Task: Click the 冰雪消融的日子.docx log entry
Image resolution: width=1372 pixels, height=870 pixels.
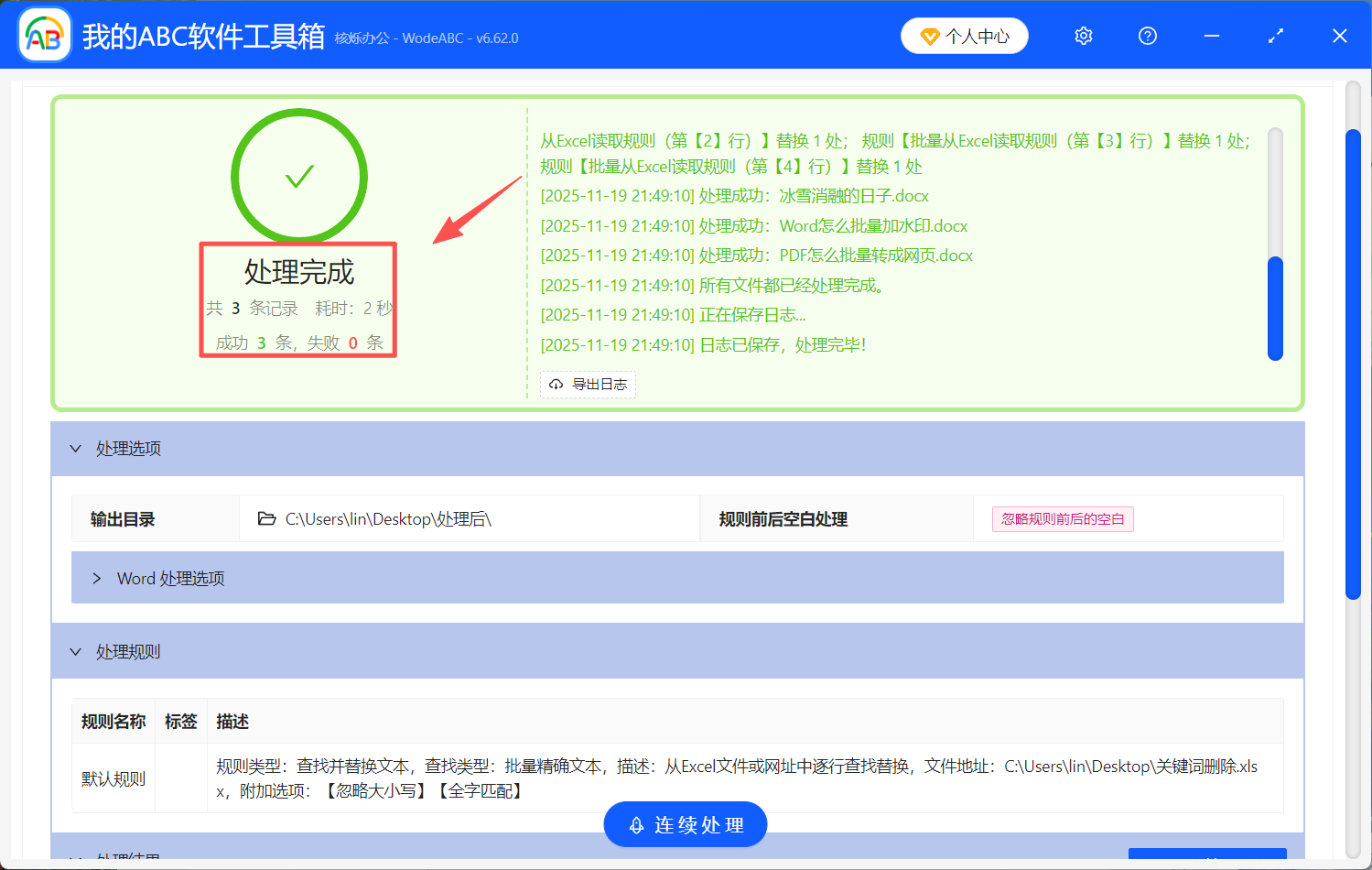Action: click(x=734, y=195)
